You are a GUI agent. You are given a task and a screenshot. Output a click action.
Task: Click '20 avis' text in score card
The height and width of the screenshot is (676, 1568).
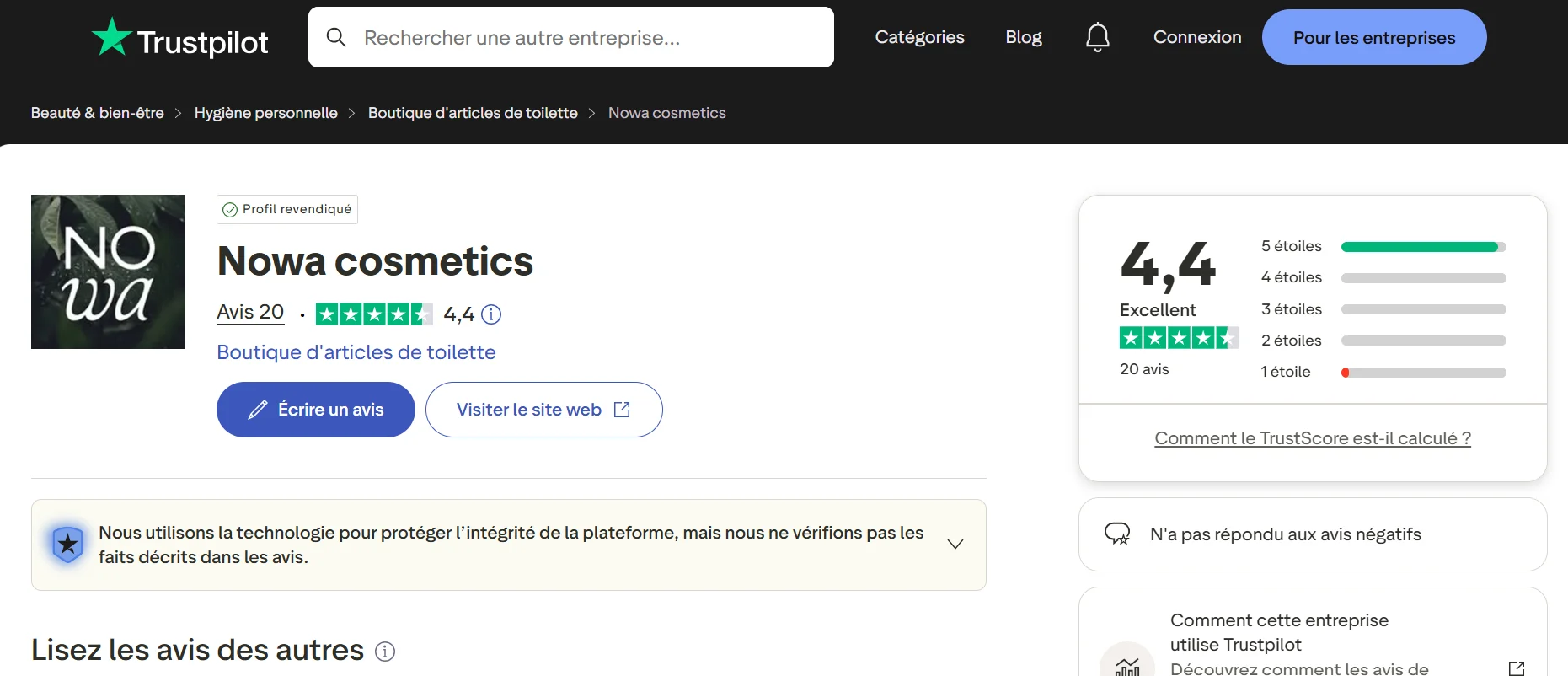coord(1144,369)
